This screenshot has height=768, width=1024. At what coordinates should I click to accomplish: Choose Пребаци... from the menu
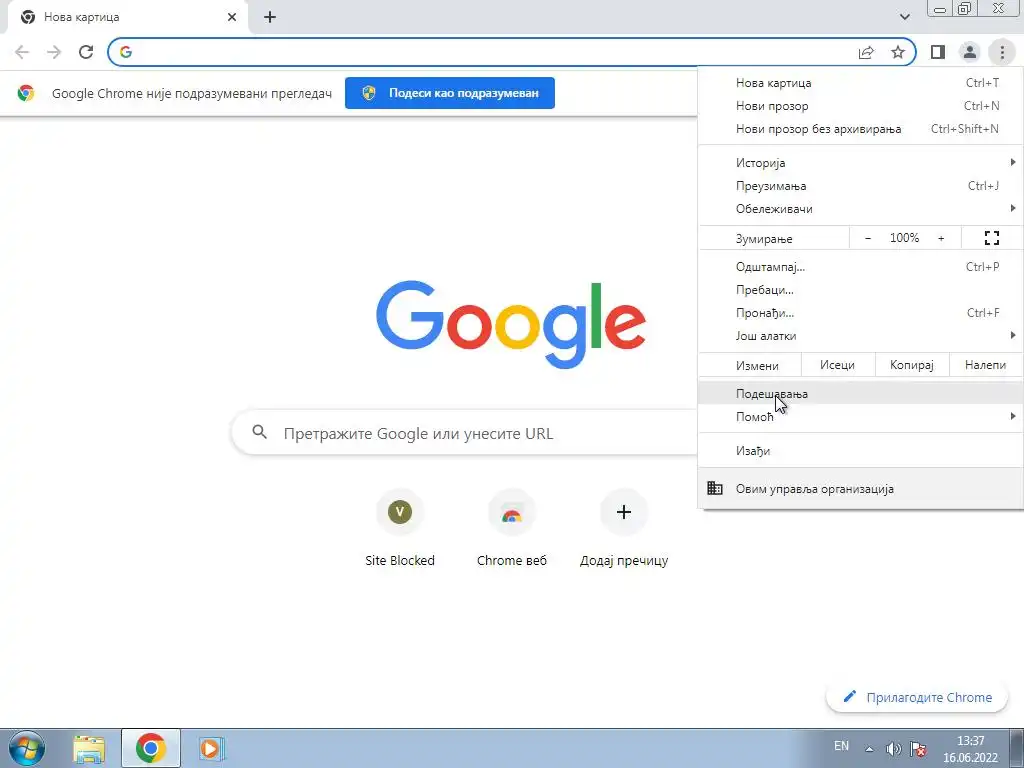click(x=861, y=290)
